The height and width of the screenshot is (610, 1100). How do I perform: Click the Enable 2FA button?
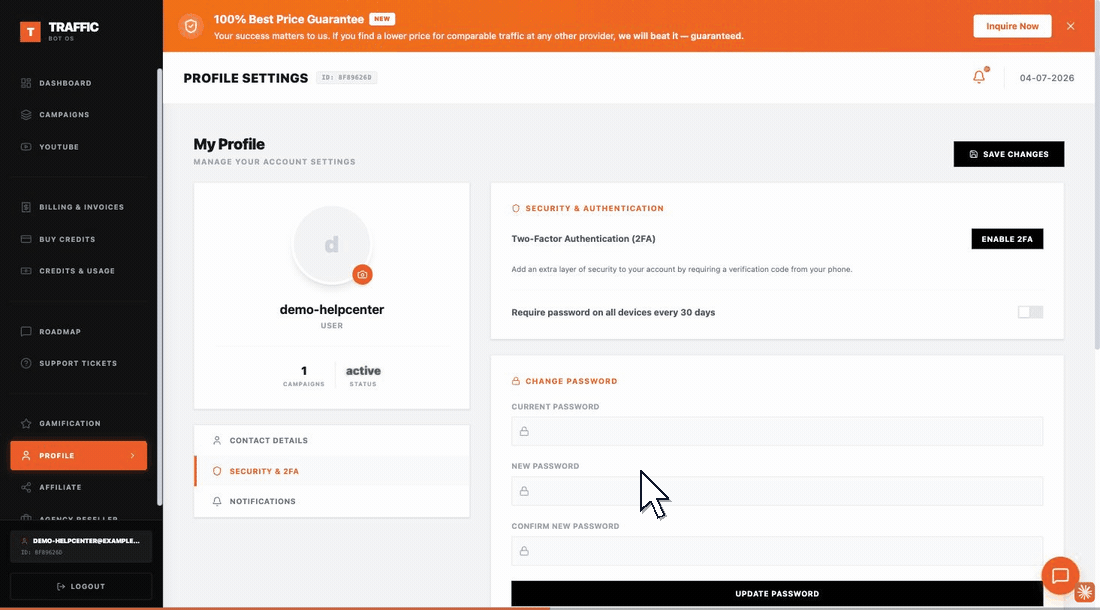1007,239
